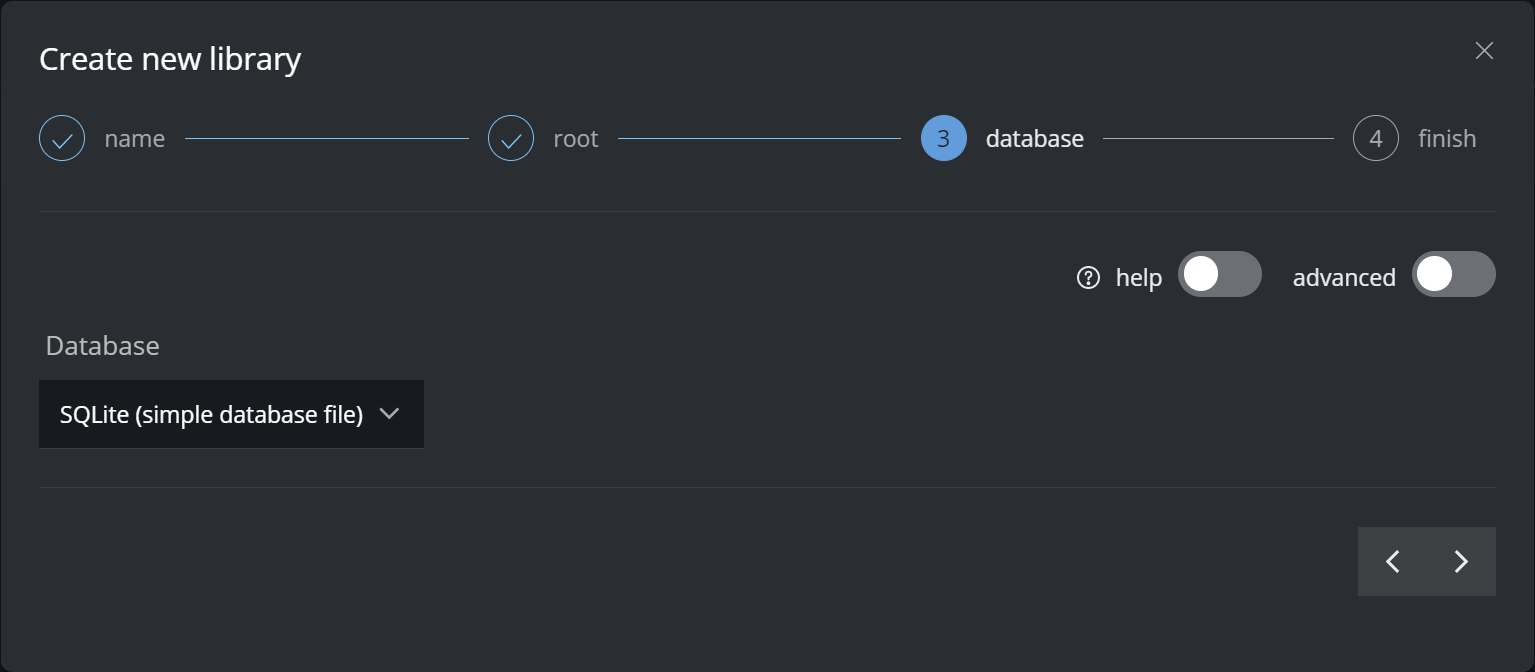
Task: Turn on the advanced toggle switch
Action: point(1453,274)
